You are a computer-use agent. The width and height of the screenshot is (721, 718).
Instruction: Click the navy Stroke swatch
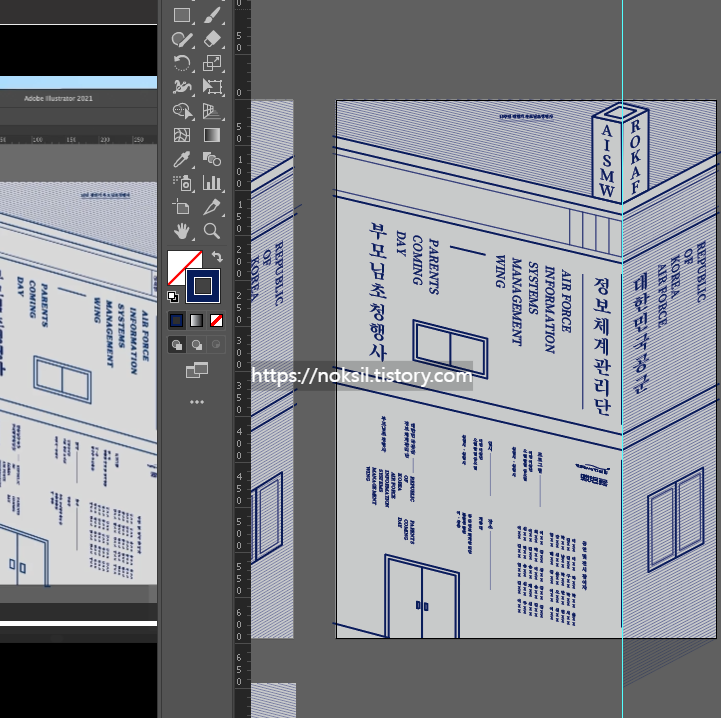click(x=203, y=286)
